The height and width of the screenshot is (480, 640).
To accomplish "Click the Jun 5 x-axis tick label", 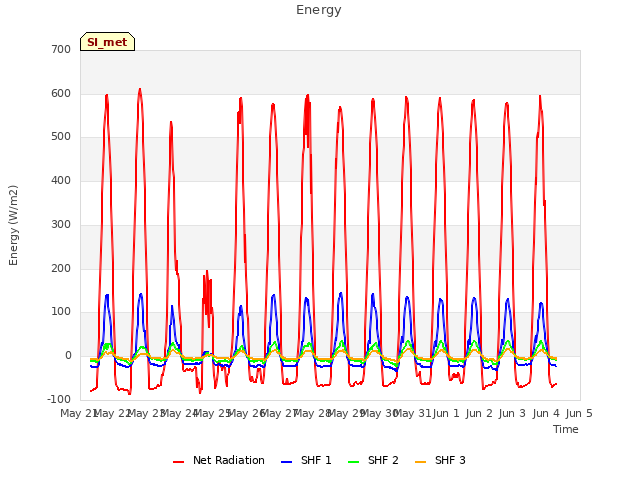I will point(579,413).
